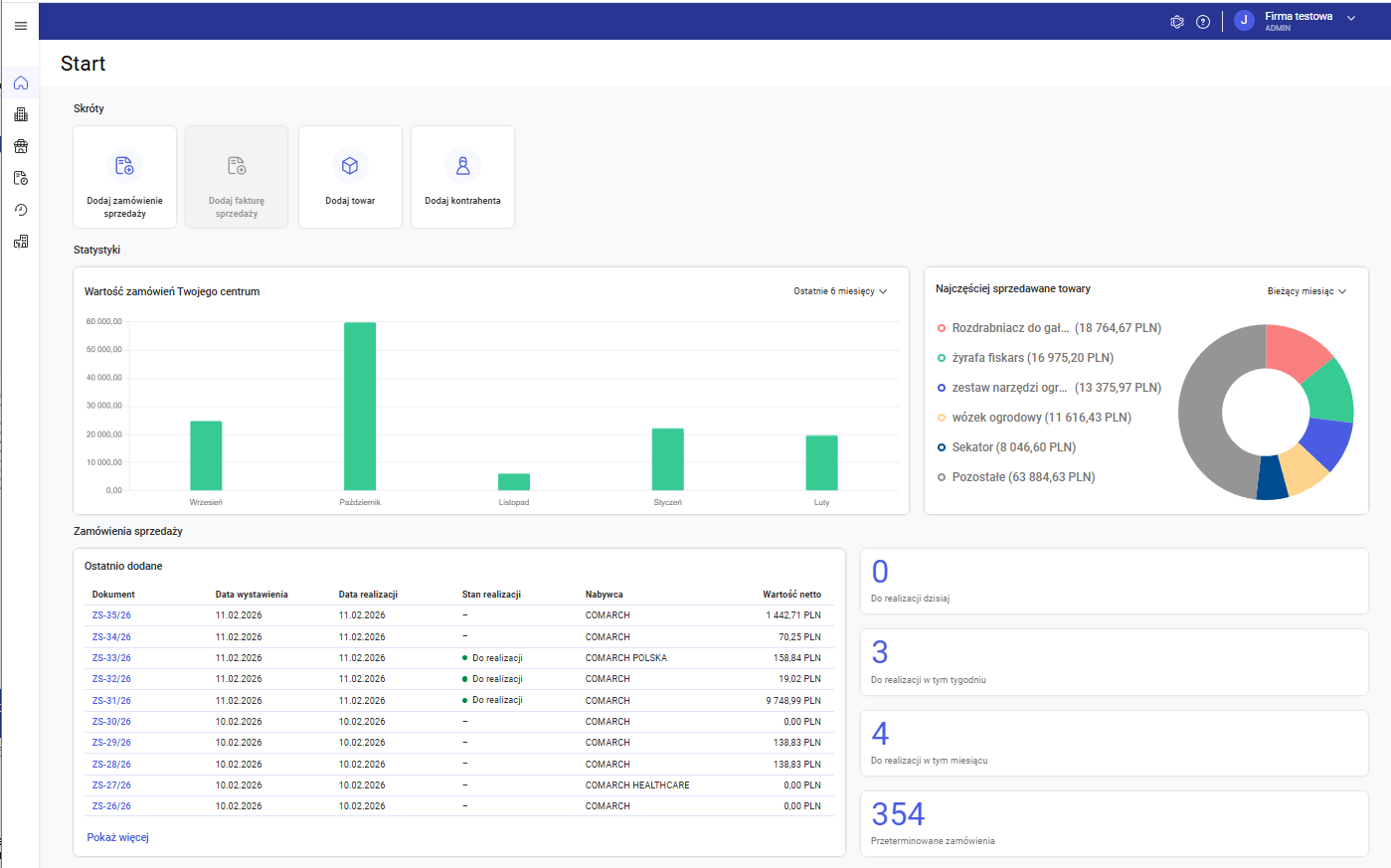
Task: Click the help question mark icon
Action: click(1203, 22)
